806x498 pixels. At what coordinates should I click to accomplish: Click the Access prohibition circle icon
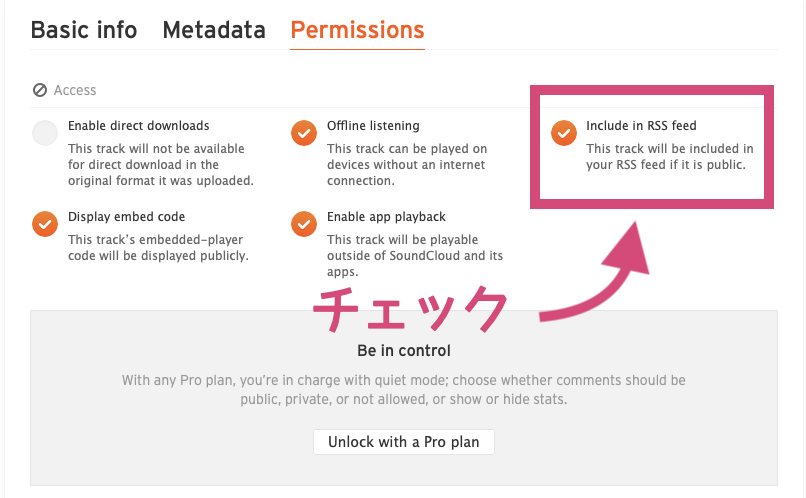[40, 90]
